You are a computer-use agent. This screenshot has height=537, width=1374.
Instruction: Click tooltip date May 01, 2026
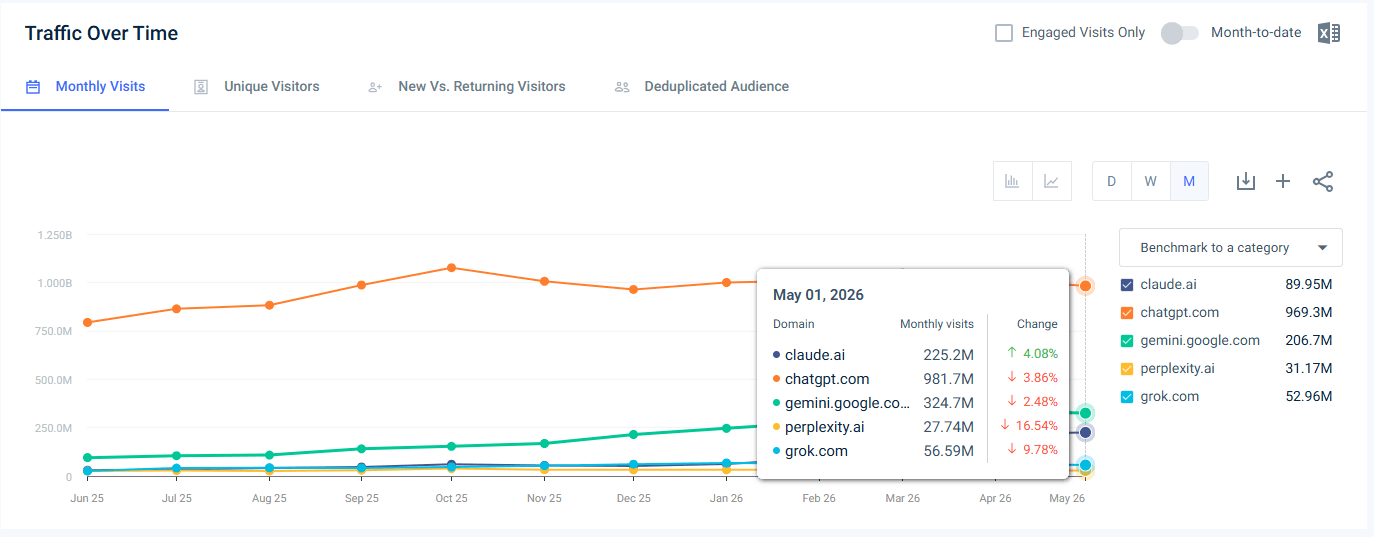click(818, 295)
